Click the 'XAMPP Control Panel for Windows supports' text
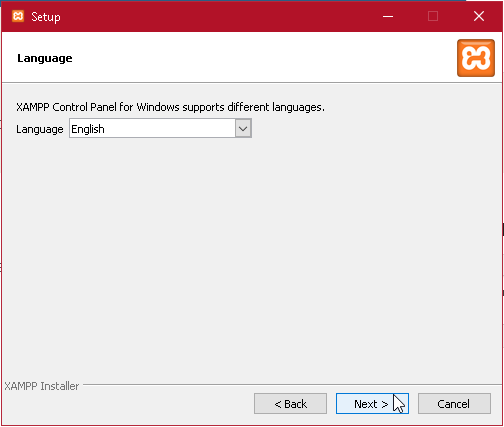This screenshot has height=427, width=504. click(120, 107)
